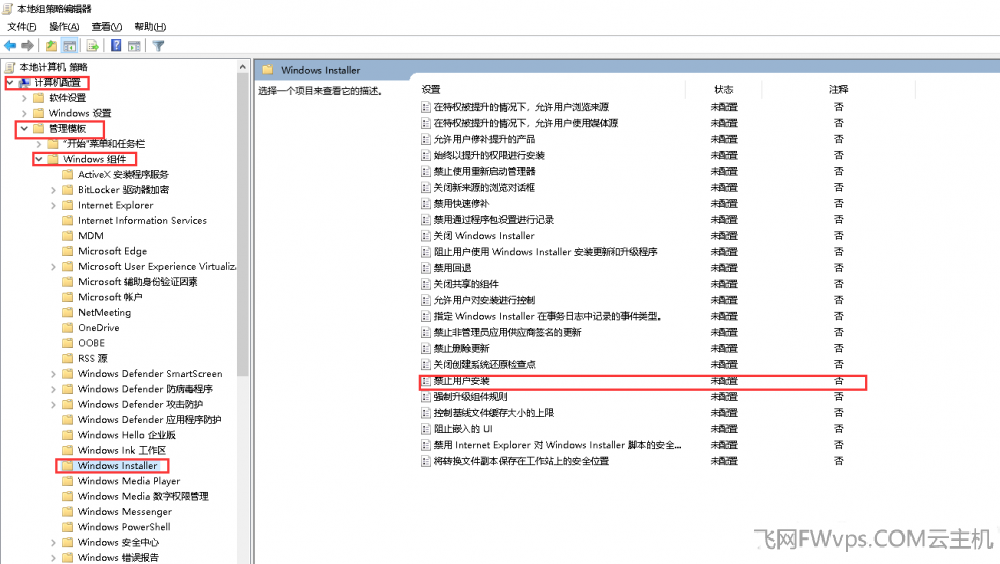Select 允许用户对安装进行控制 policy
The height and width of the screenshot is (564, 1000).
485,300
